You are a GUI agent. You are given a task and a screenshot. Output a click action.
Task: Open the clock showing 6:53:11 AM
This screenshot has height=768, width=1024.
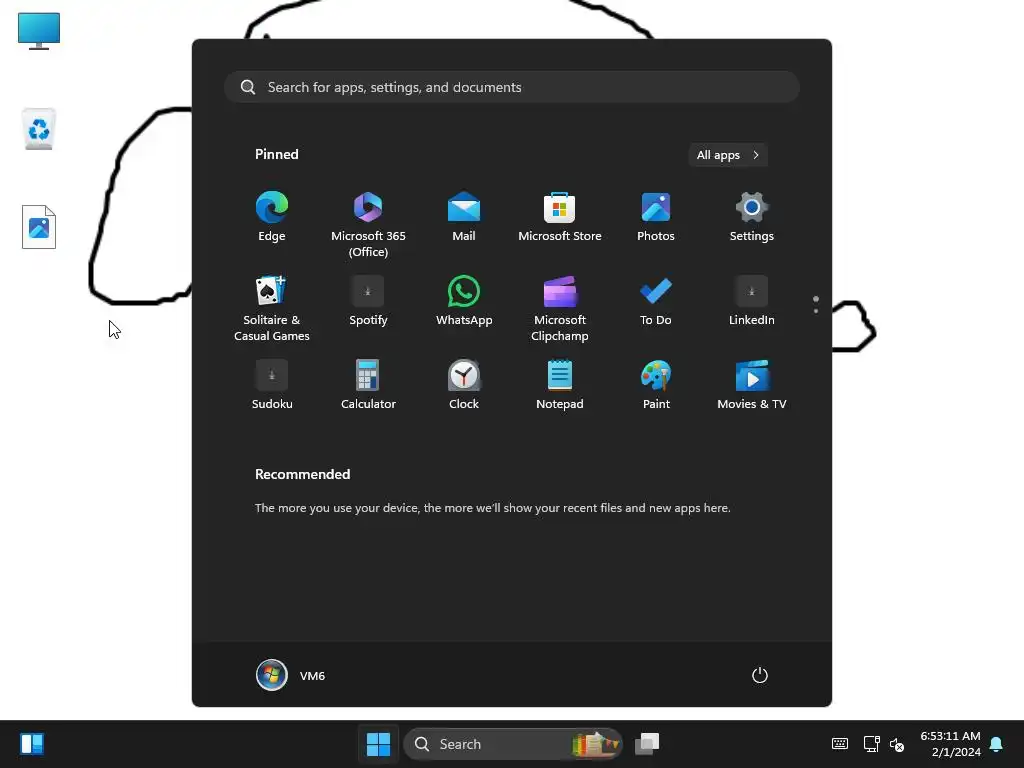950,744
